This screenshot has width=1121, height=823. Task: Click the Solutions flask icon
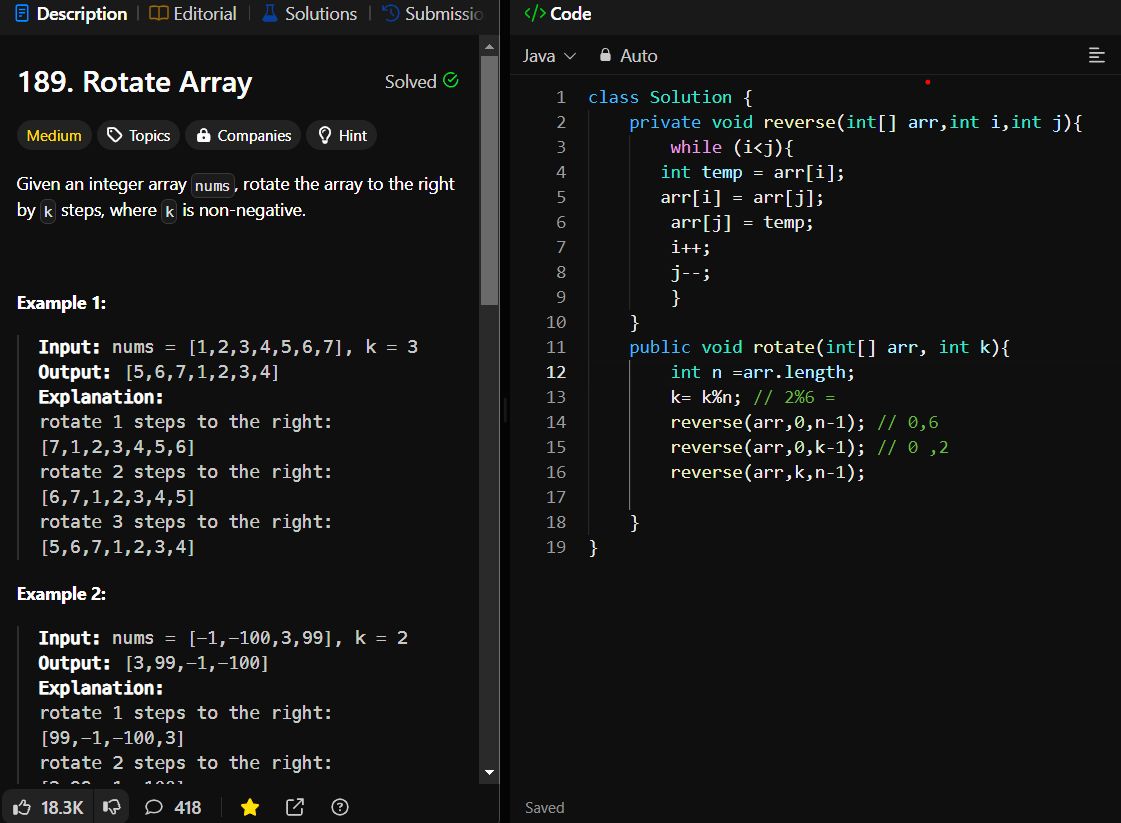(270, 14)
